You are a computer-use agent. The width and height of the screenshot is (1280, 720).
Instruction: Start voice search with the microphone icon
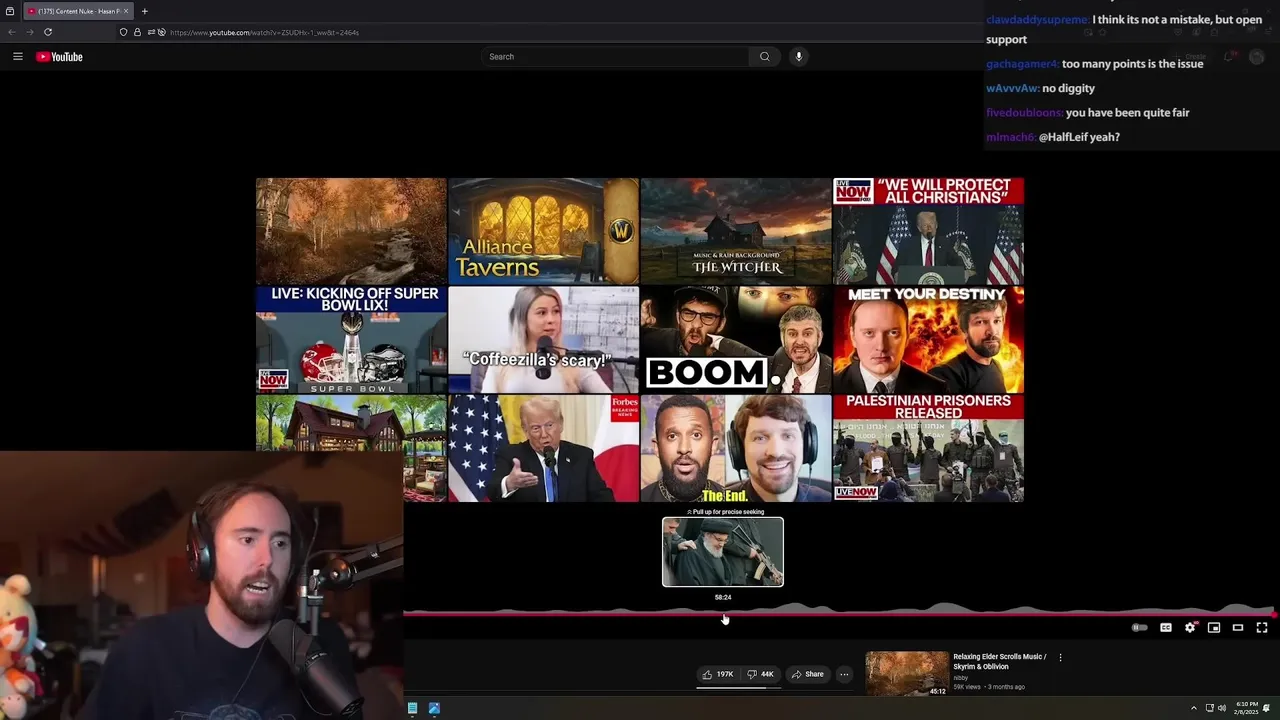(798, 57)
